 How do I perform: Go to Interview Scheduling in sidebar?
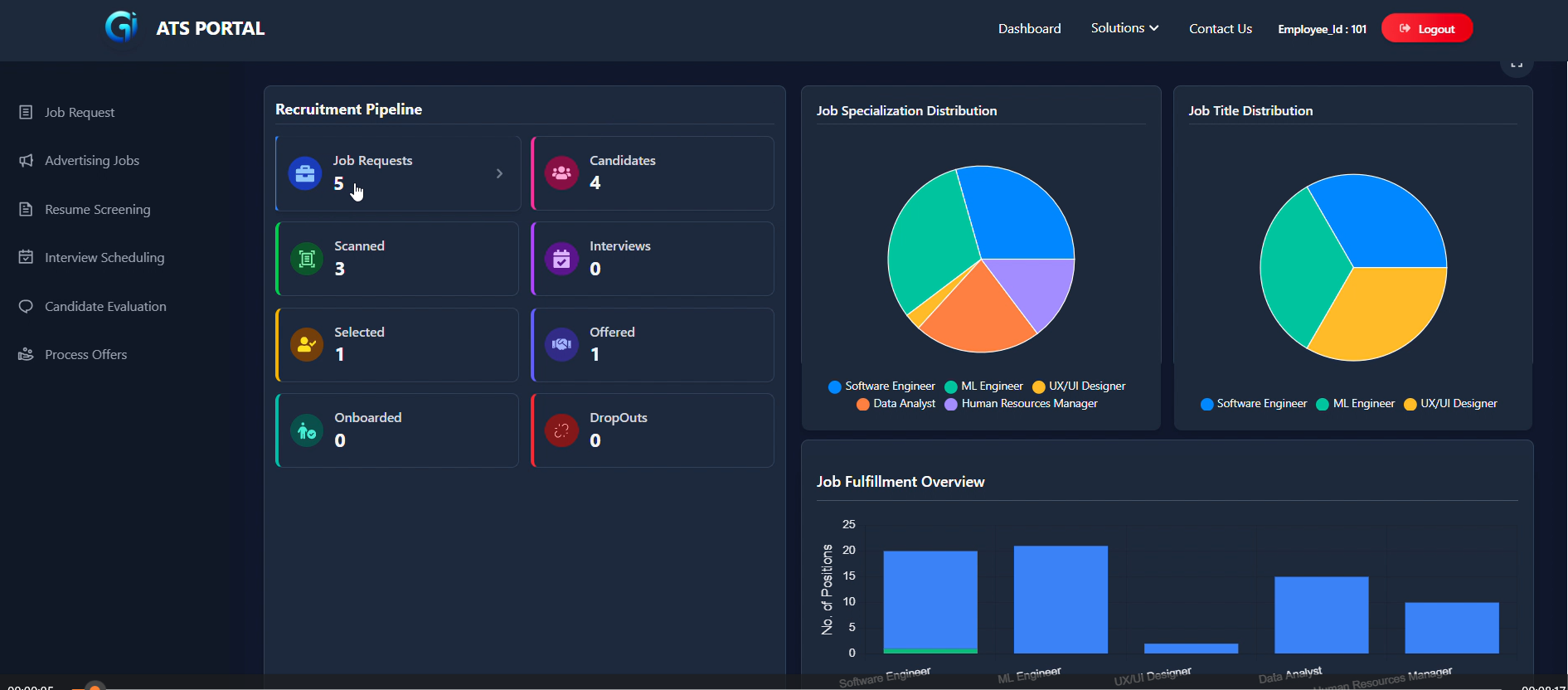[104, 258]
